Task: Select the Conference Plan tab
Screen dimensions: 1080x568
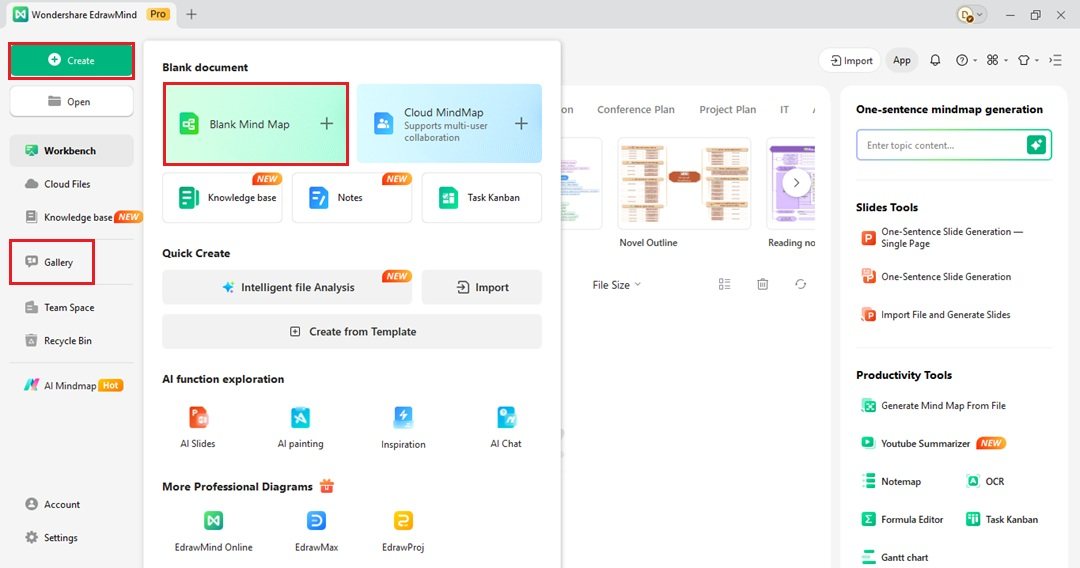Action: tap(636, 109)
